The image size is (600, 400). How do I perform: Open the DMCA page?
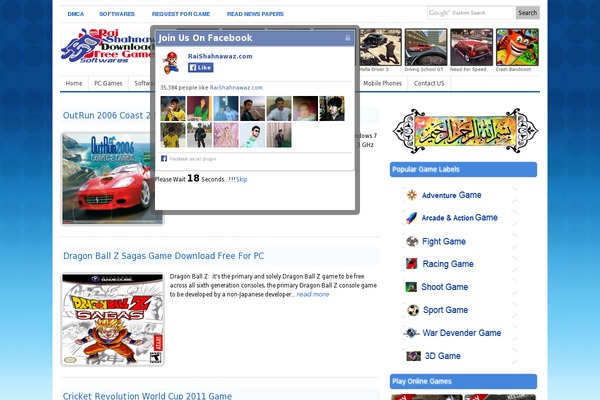pos(76,14)
